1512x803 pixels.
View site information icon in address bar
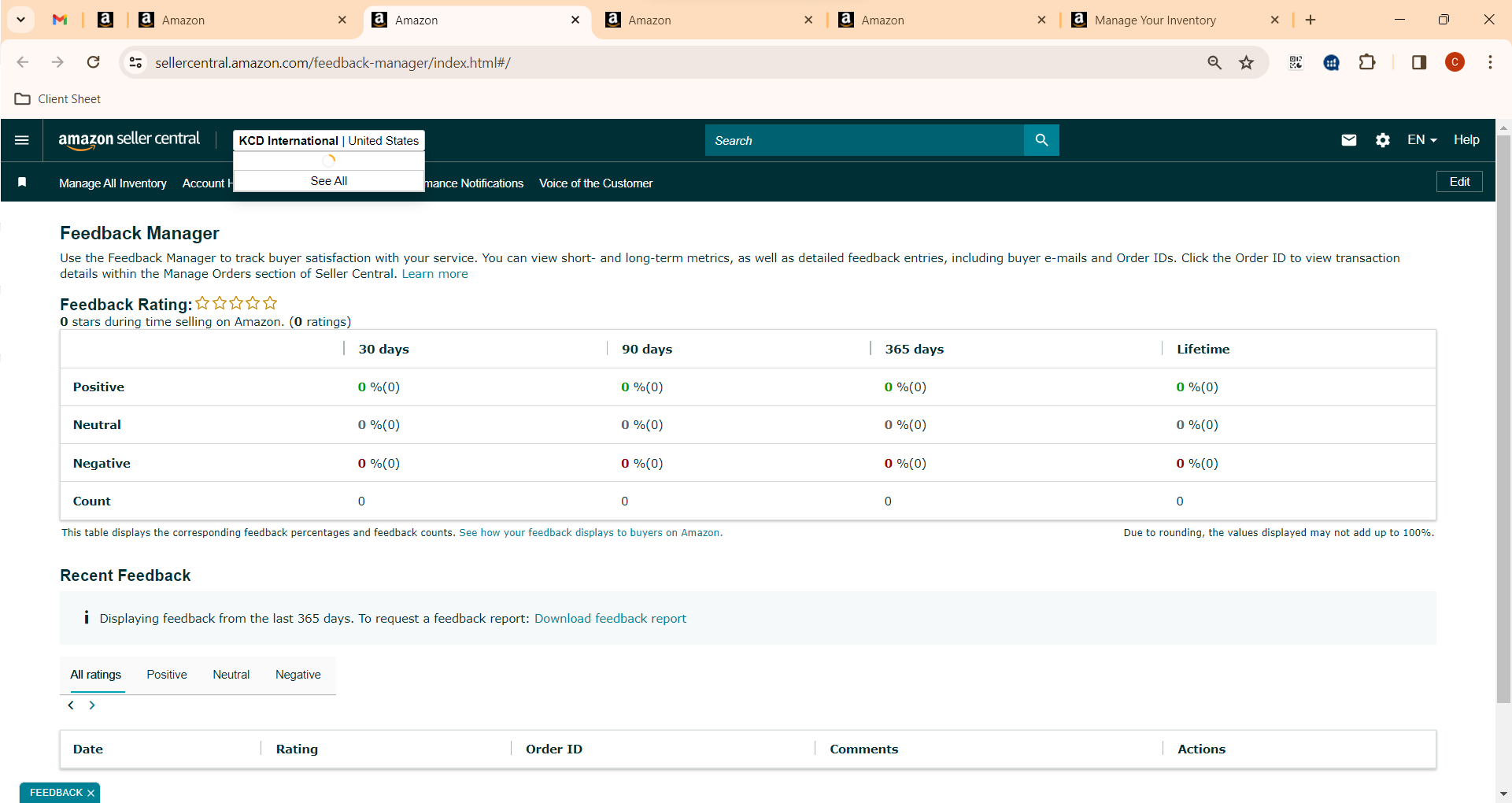pyautogui.click(x=135, y=62)
